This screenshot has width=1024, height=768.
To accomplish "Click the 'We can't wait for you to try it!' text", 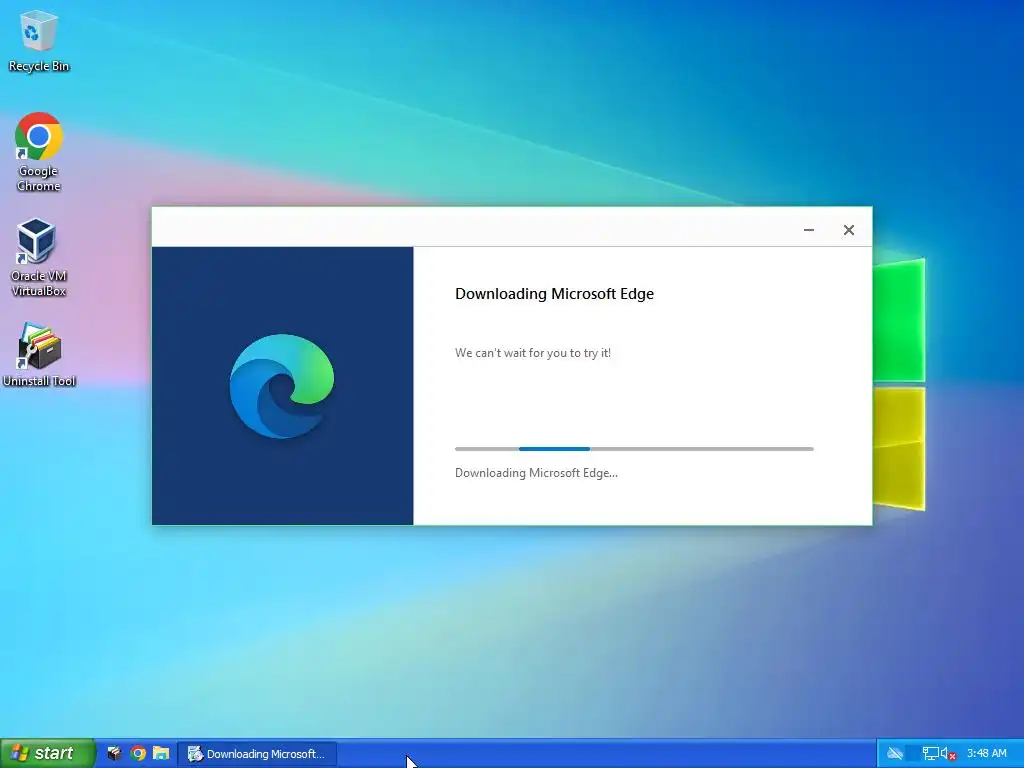I will 533,353.
